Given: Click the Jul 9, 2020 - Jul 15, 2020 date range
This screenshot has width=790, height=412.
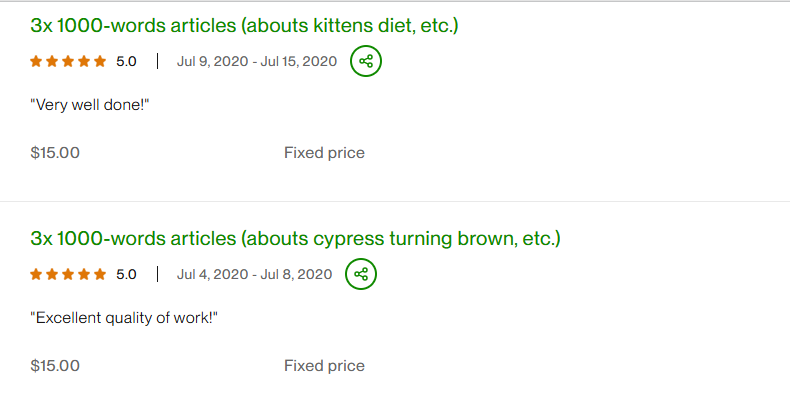Looking at the screenshot, I should tap(257, 61).
